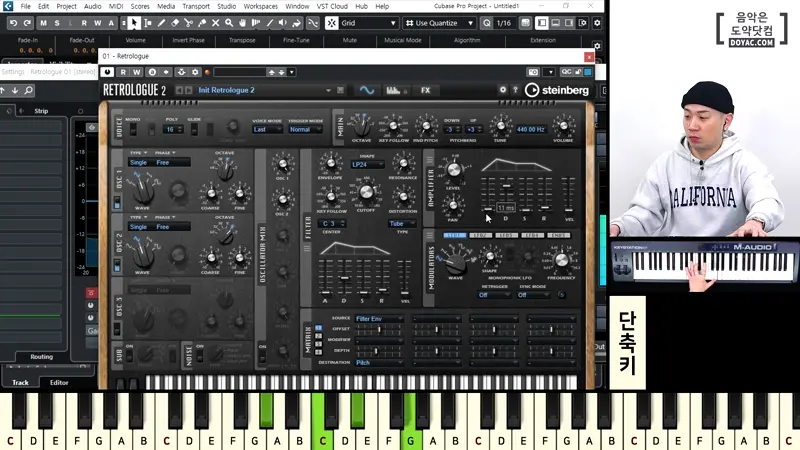Select the Draw pencil tool
800x450 pixels.
coord(161,23)
